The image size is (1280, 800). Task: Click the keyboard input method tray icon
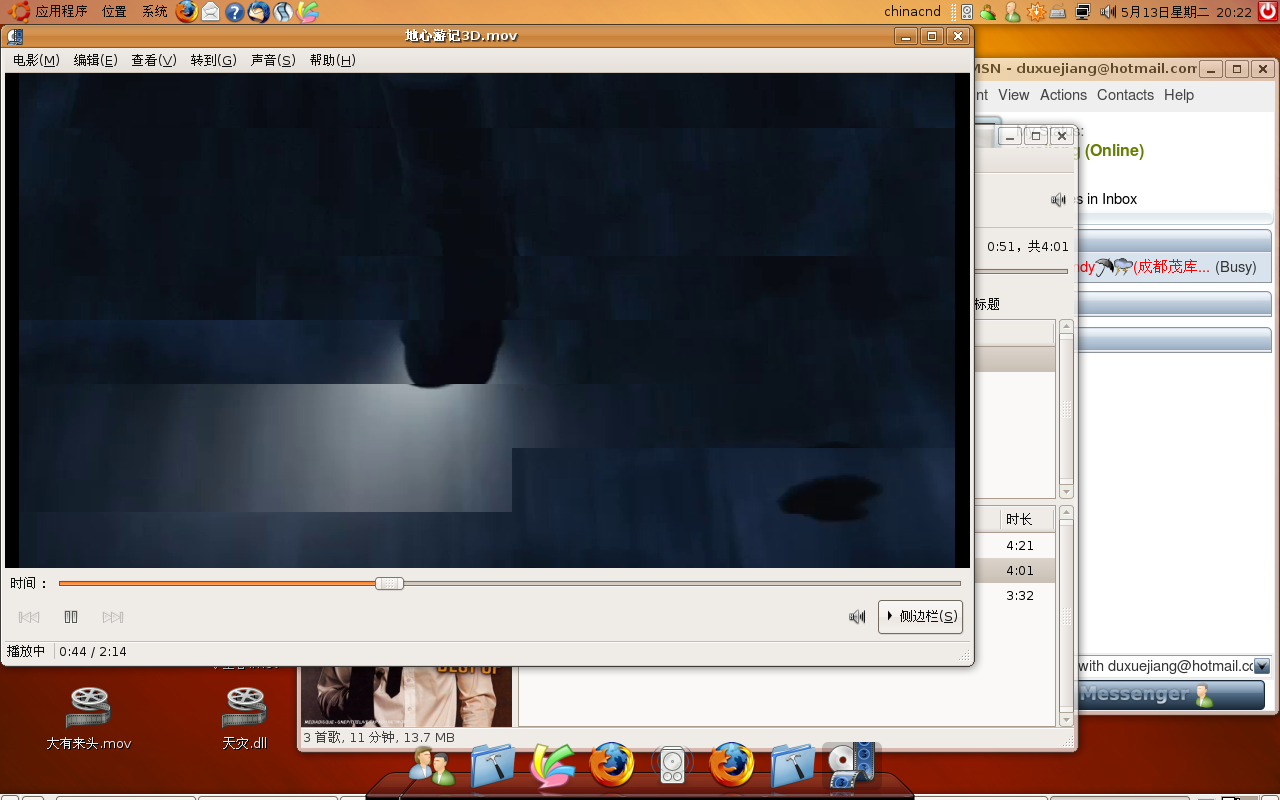pos(1058,12)
